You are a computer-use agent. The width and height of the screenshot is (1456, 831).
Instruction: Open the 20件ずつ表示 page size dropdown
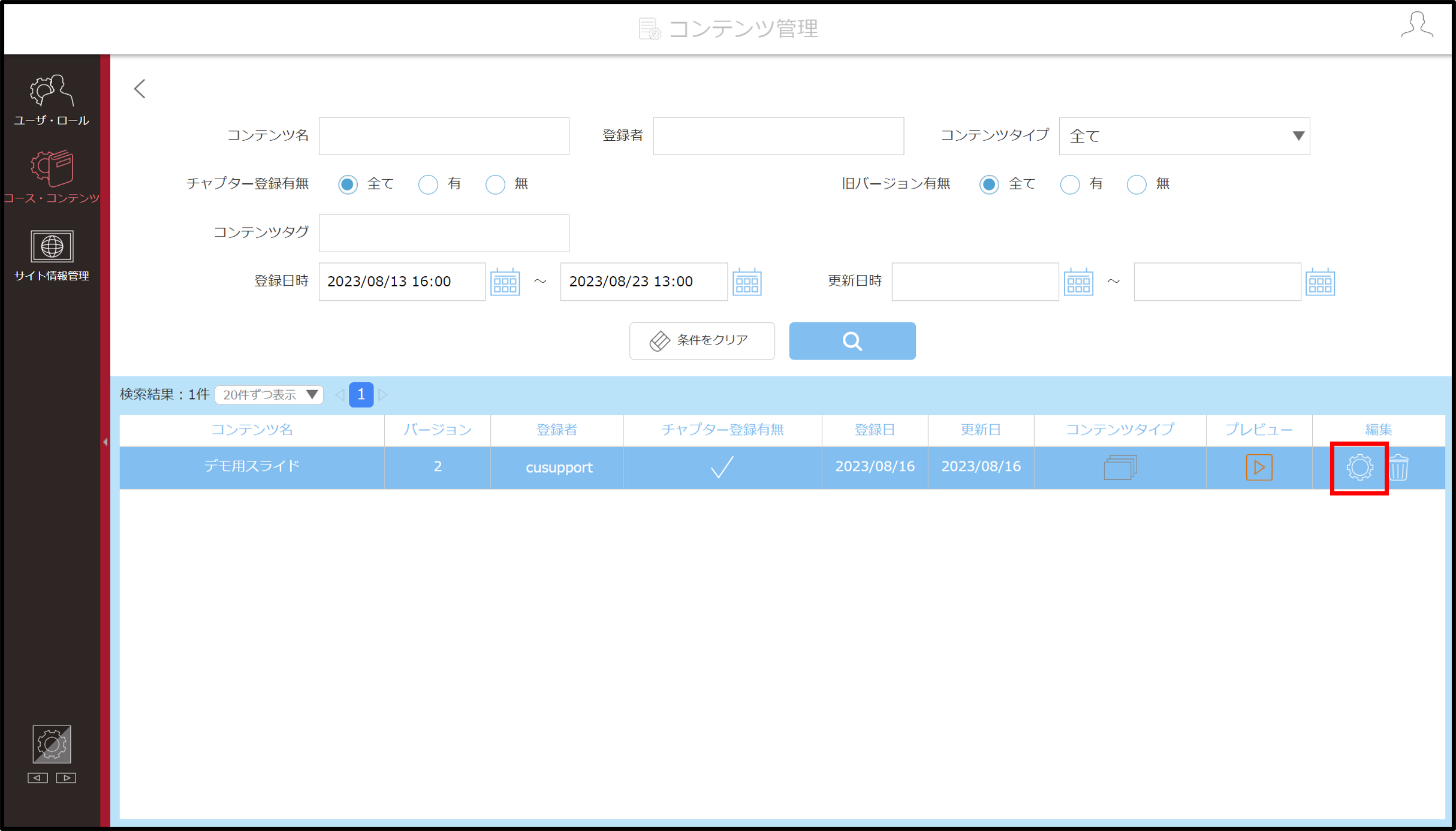(269, 394)
